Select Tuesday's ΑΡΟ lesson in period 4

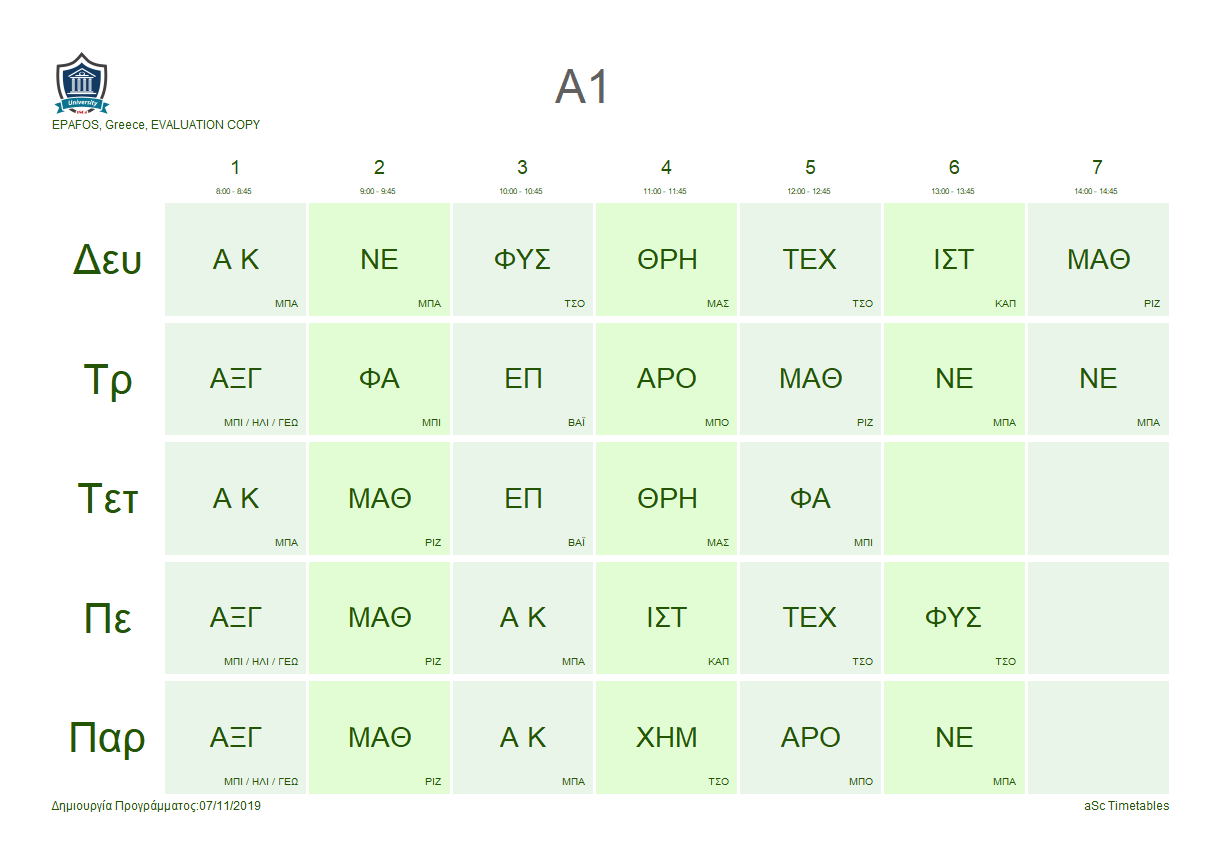tap(667, 379)
